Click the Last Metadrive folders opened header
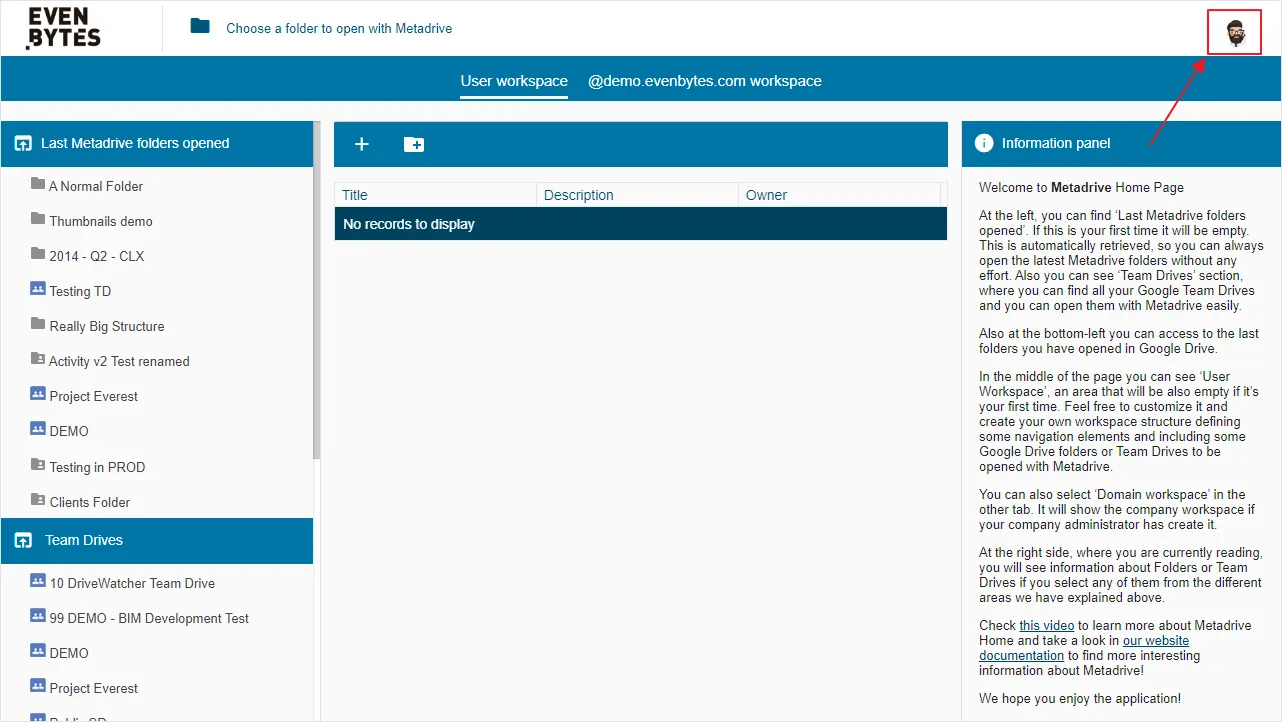1282x722 pixels. pyautogui.click(x=157, y=144)
